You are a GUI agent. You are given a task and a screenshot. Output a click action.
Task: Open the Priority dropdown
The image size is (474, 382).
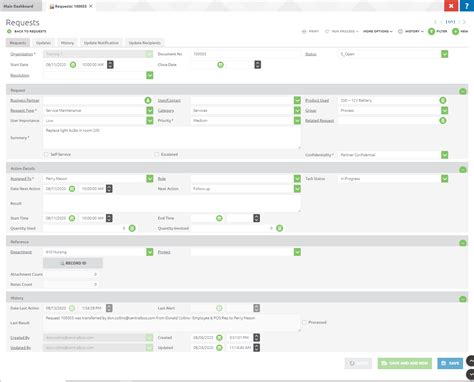[297, 120]
